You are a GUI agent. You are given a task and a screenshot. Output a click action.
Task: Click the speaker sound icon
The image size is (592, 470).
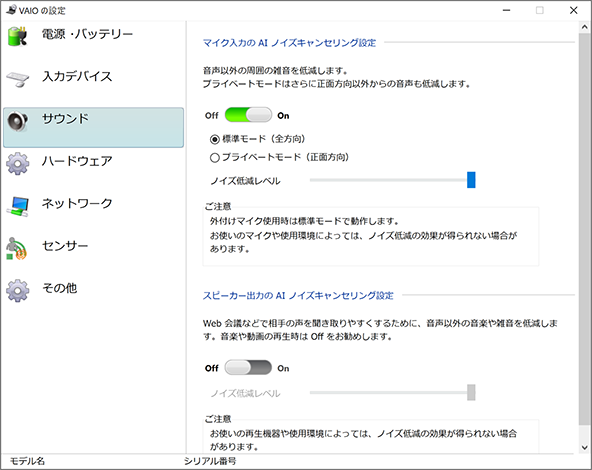coord(17,122)
